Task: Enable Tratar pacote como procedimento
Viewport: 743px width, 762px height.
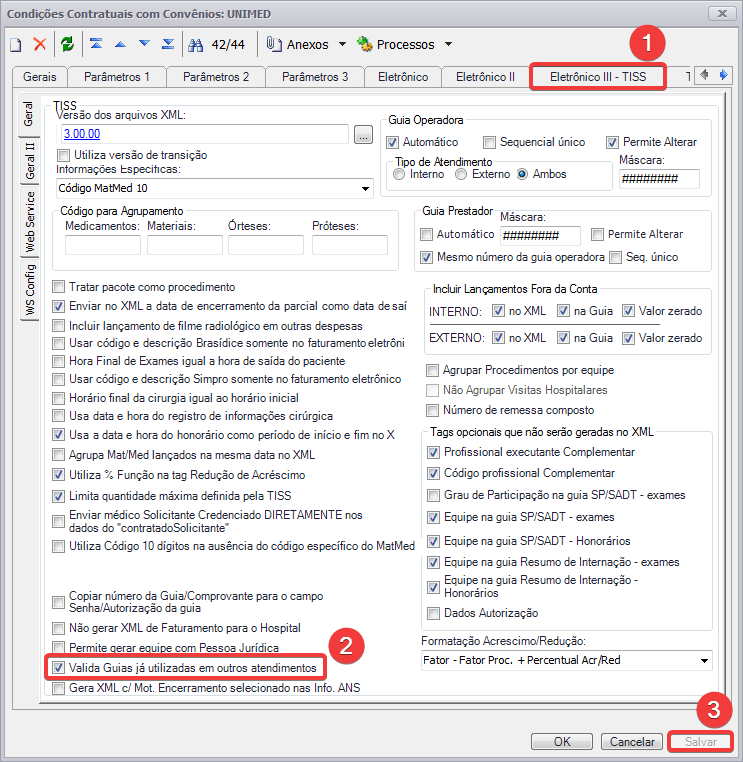Action: [58, 287]
